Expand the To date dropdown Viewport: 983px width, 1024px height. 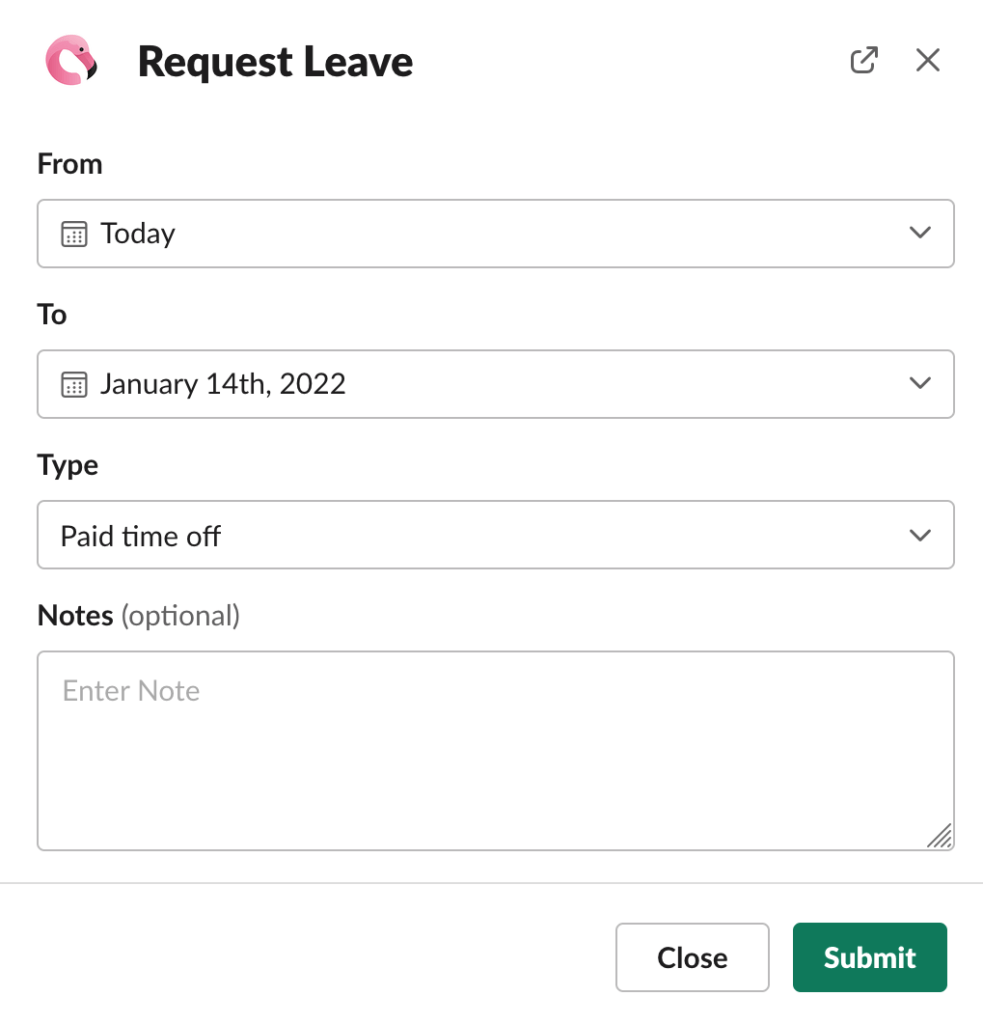tap(919, 384)
